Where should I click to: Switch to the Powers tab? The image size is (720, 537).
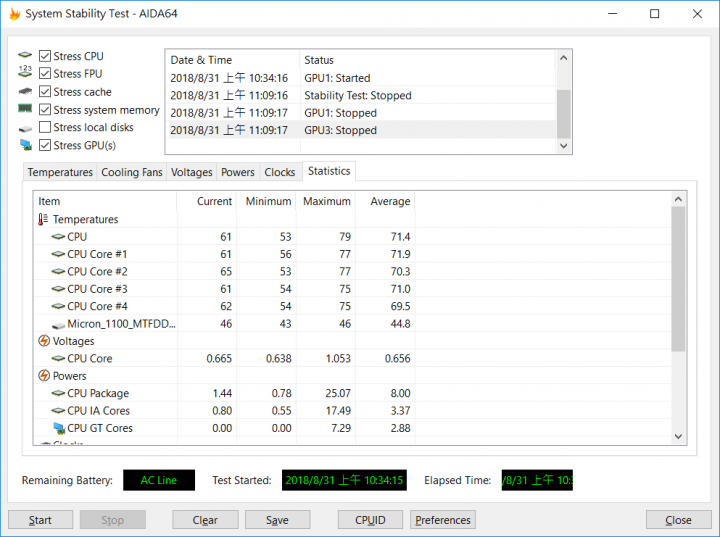(238, 172)
